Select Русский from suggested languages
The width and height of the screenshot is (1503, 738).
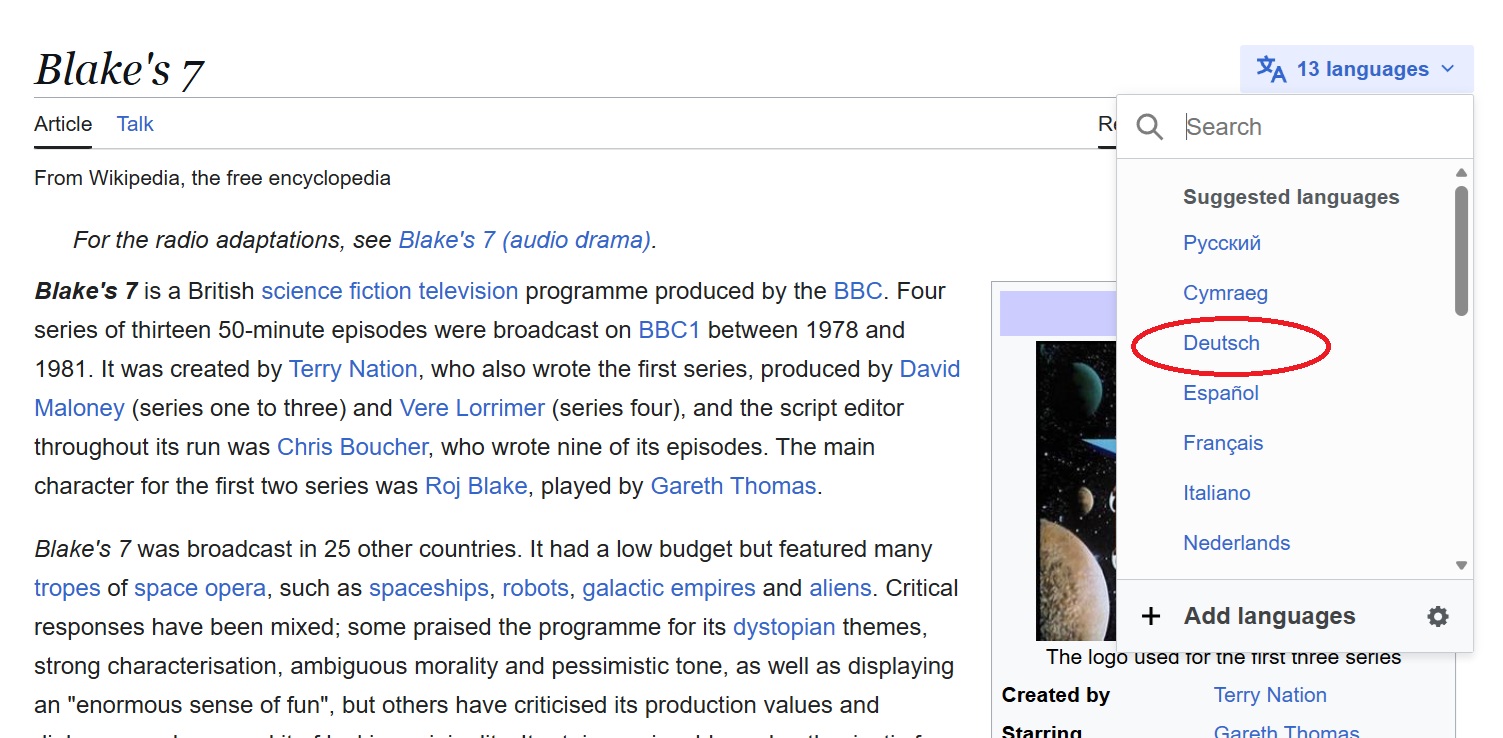1222,243
